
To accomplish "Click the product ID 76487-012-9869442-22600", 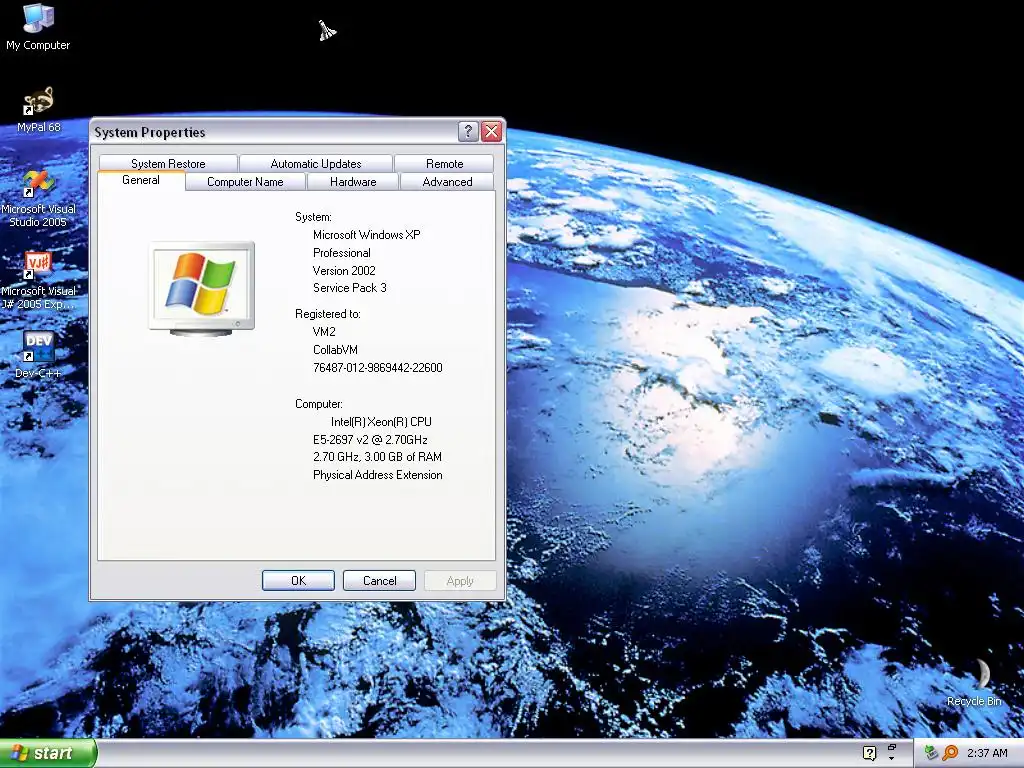I will click(377, 368).
